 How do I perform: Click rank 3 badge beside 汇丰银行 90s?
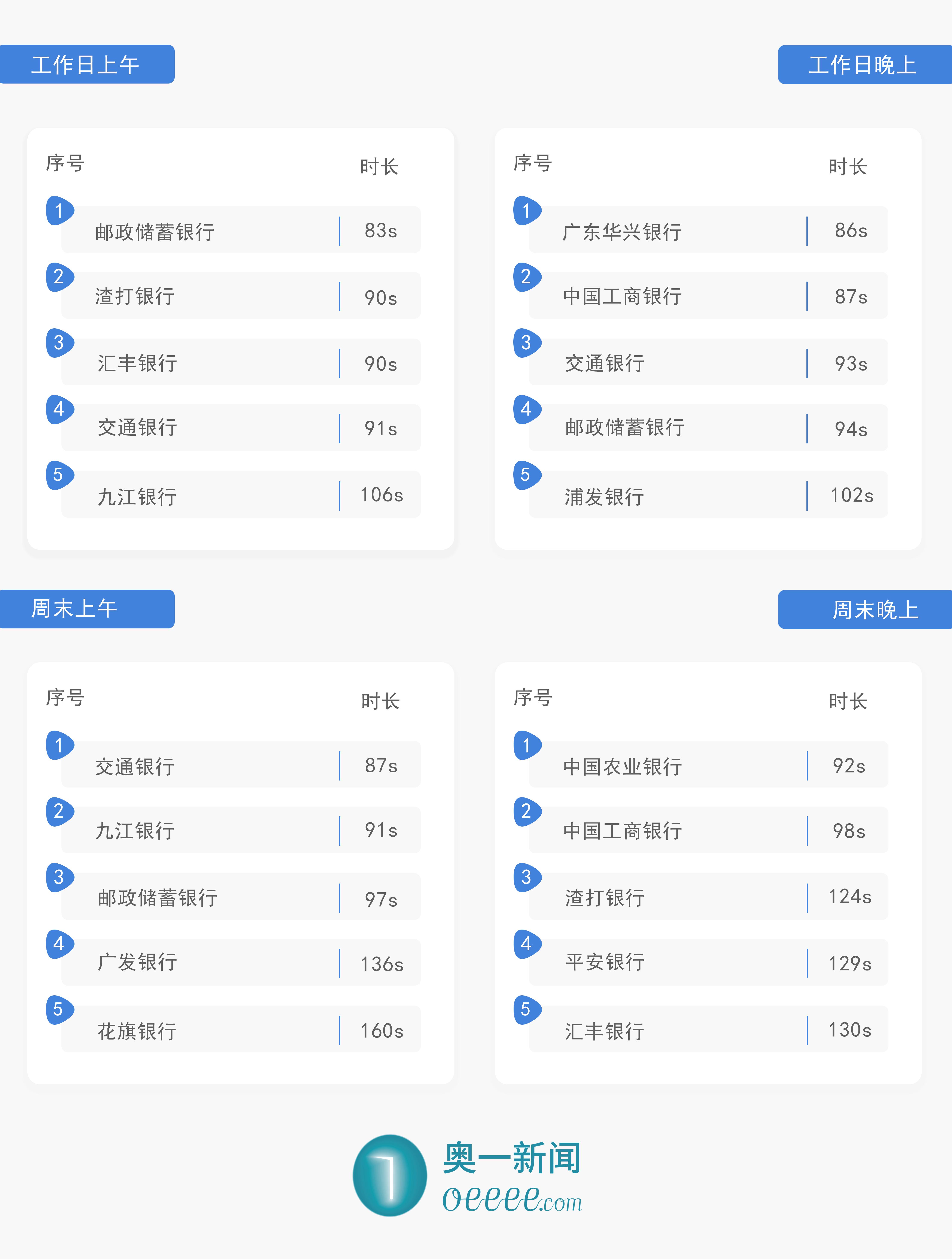(59, 343)
